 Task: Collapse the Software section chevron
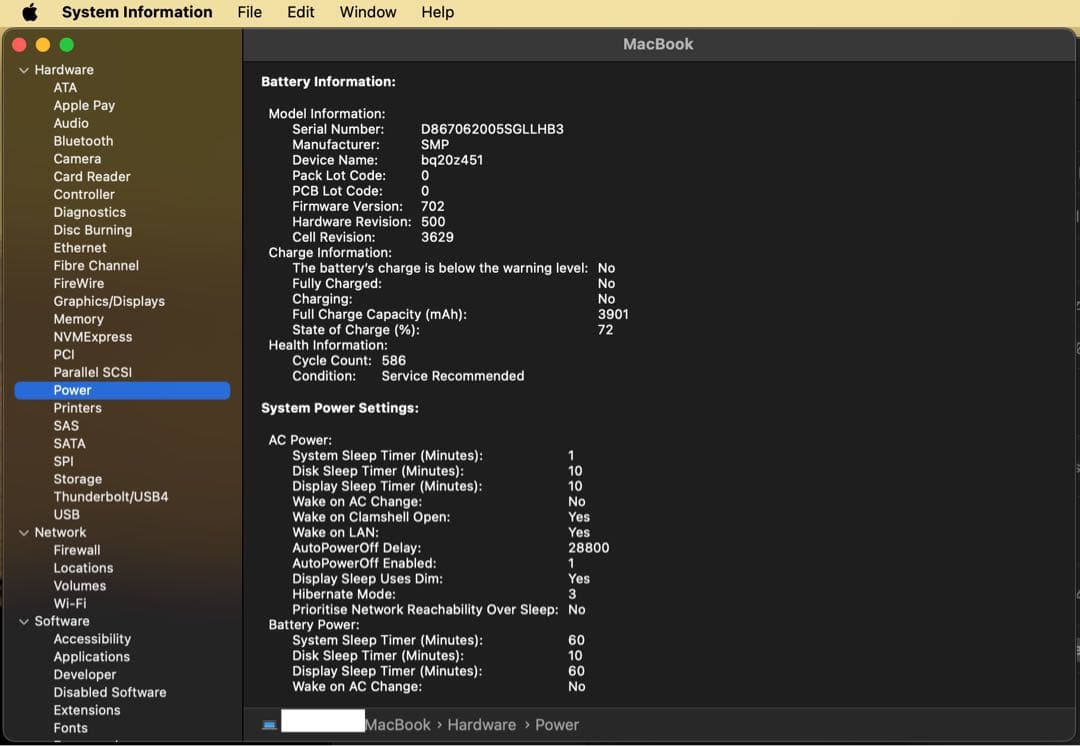24,622
